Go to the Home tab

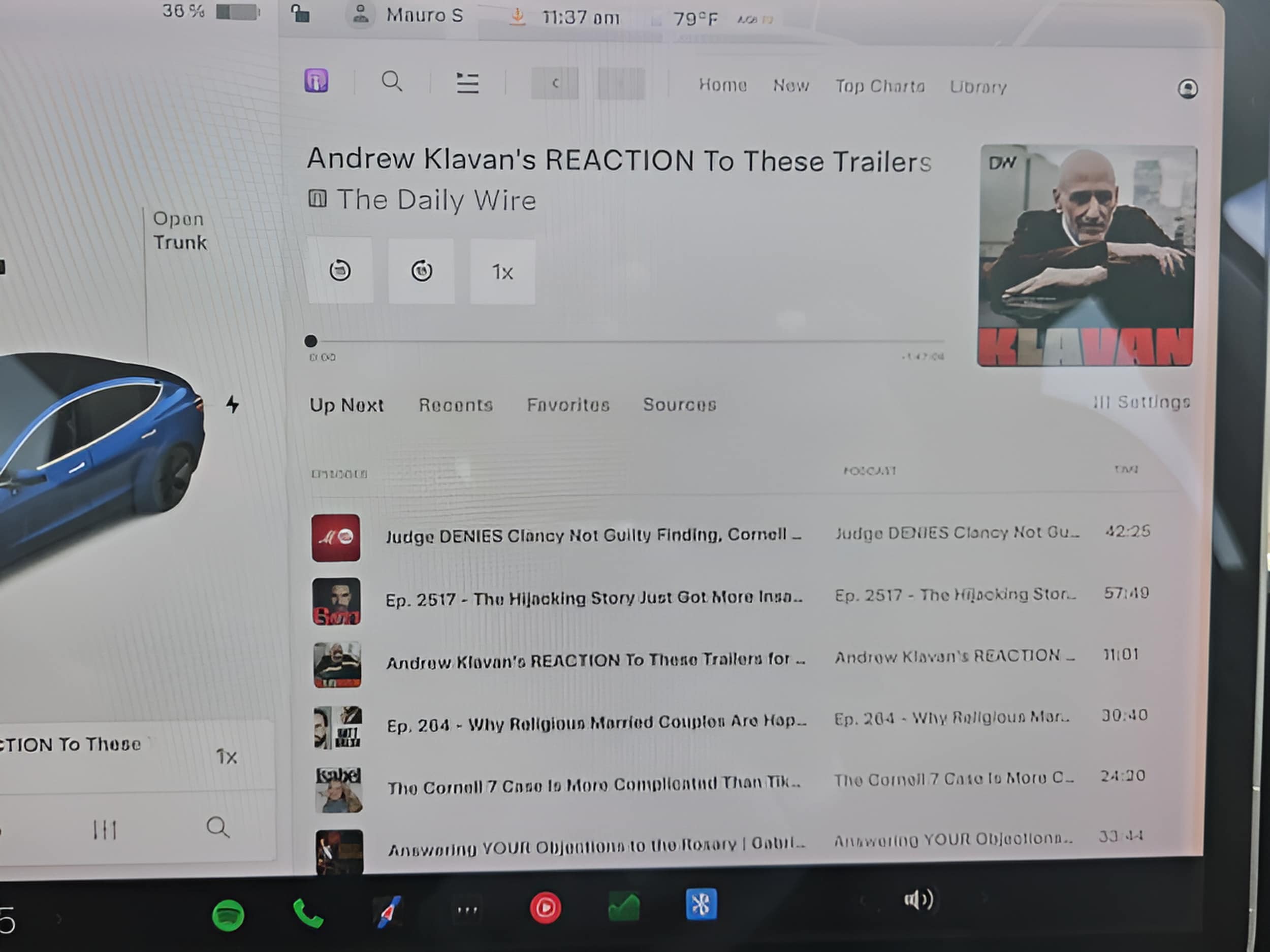point(722,85)
